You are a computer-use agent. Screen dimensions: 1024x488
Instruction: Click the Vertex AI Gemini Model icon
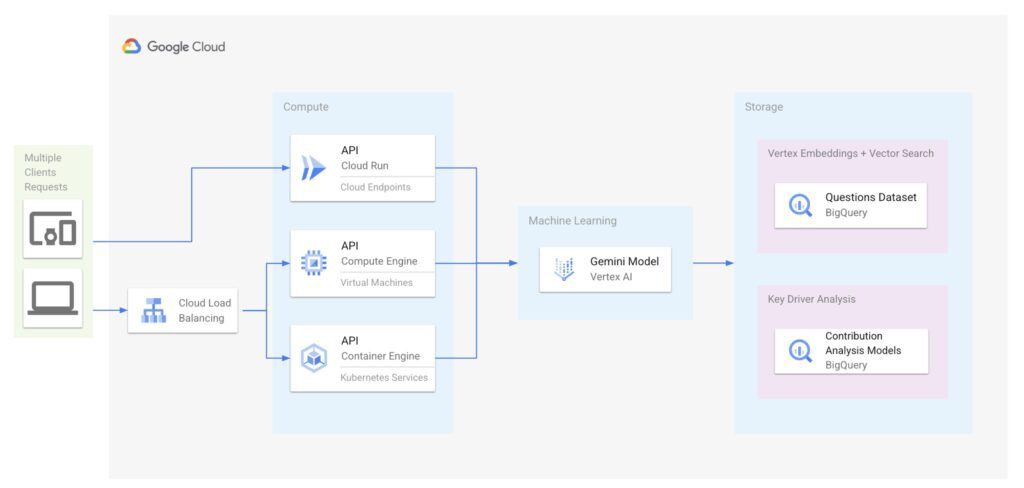pyautogui.click(x=565, y=269)
